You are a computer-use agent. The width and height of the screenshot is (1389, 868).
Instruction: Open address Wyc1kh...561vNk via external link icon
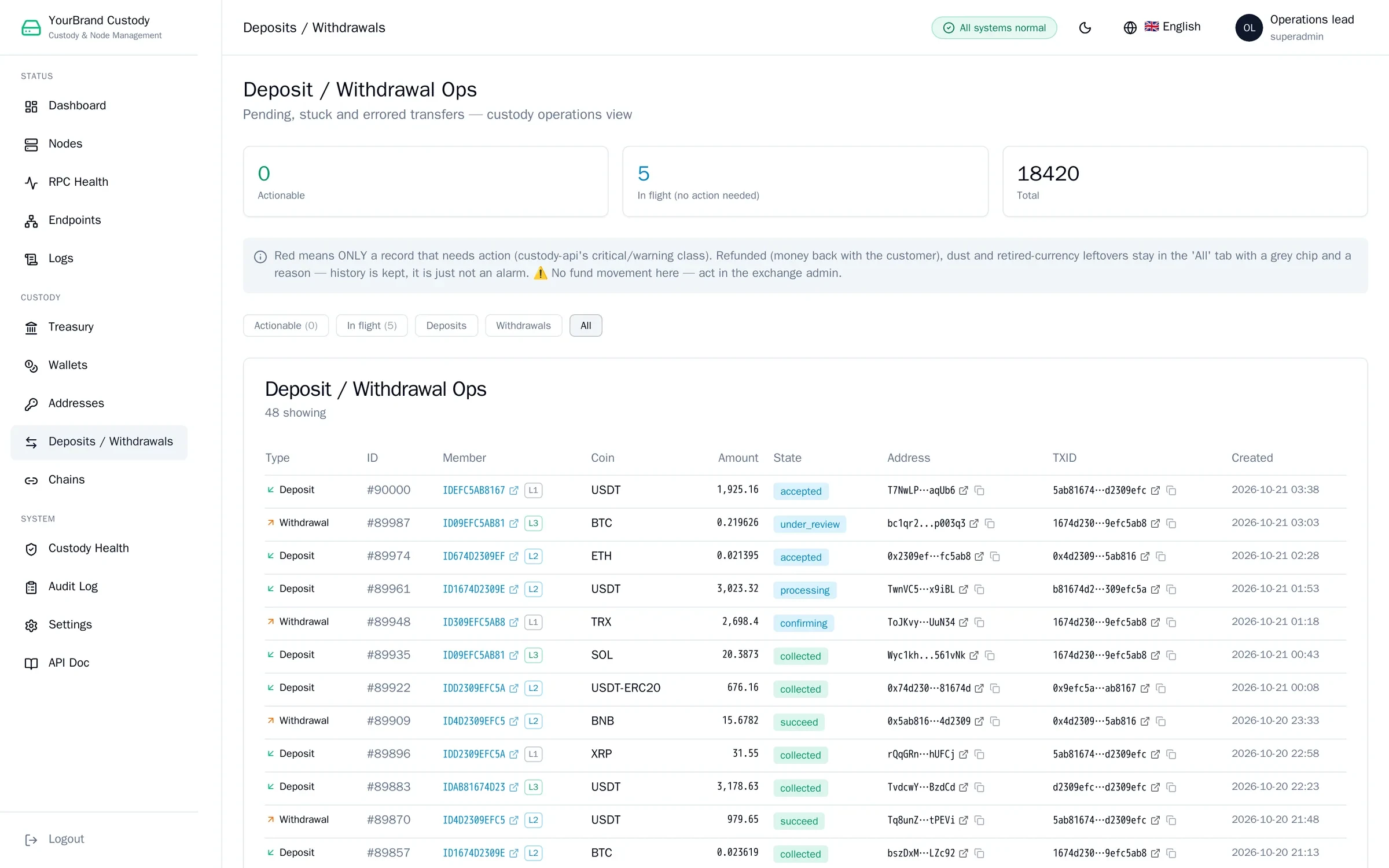(974, 655)
